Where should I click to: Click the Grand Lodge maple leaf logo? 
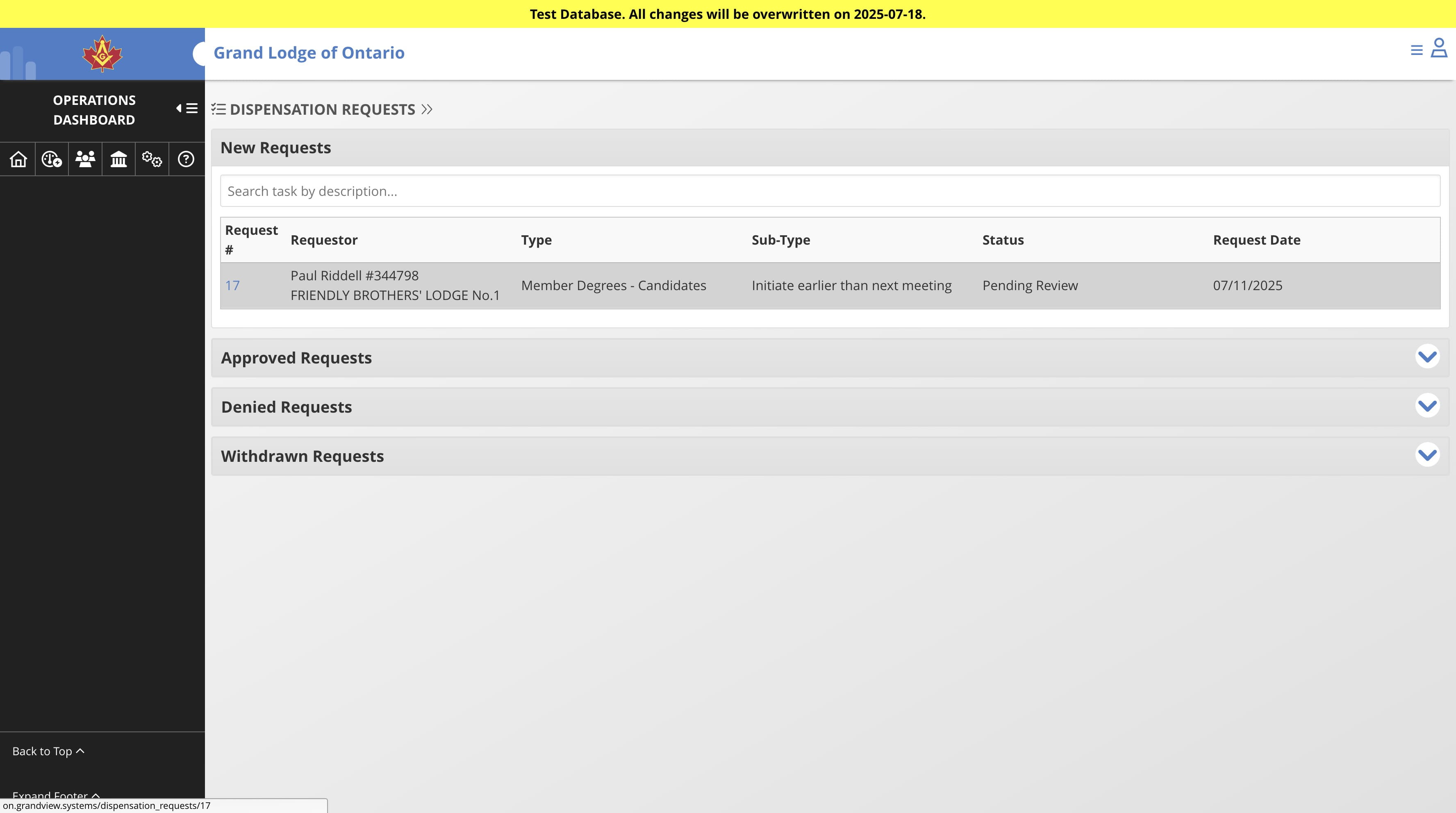click(102, 54)
